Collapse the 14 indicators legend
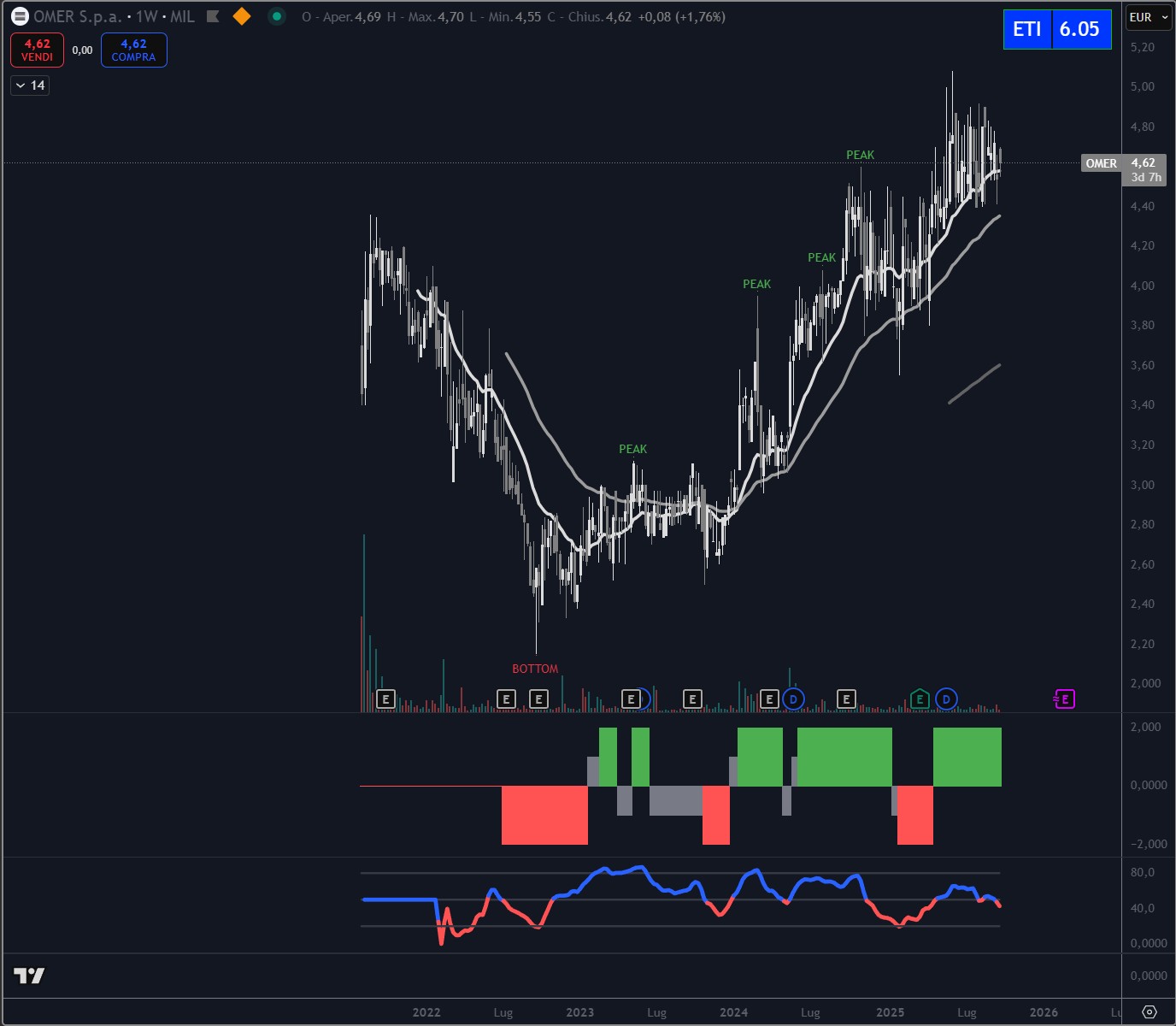This screenshot has height=1026, width=1176. click(x=30, y=85)
